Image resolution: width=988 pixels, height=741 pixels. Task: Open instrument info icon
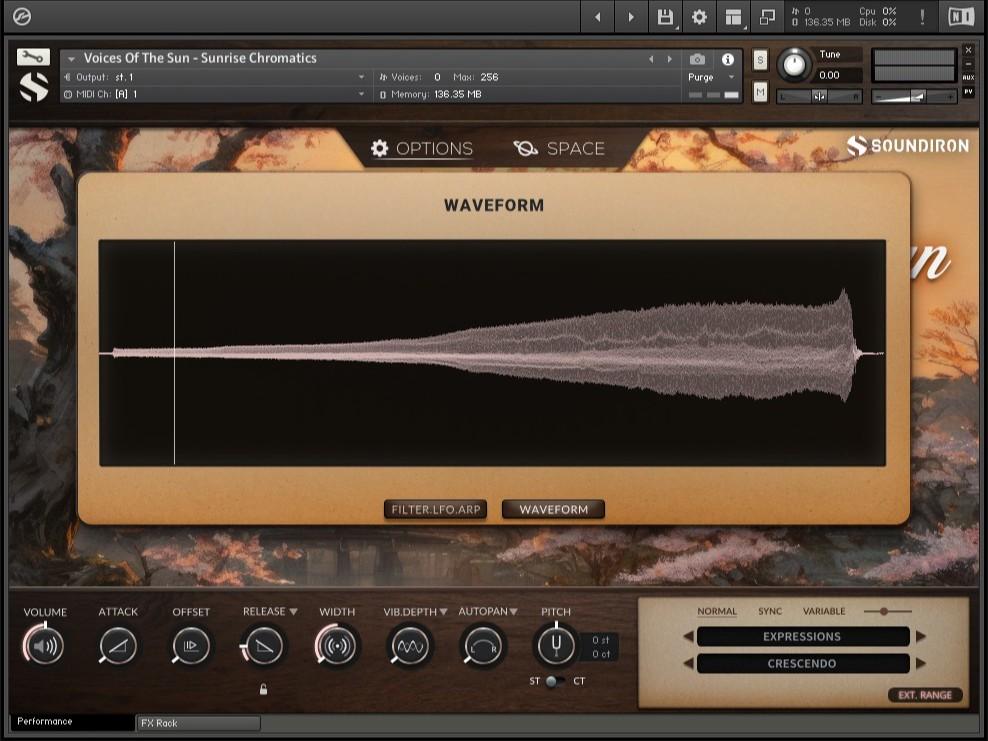pyautogui.click(x=727, y=59)
